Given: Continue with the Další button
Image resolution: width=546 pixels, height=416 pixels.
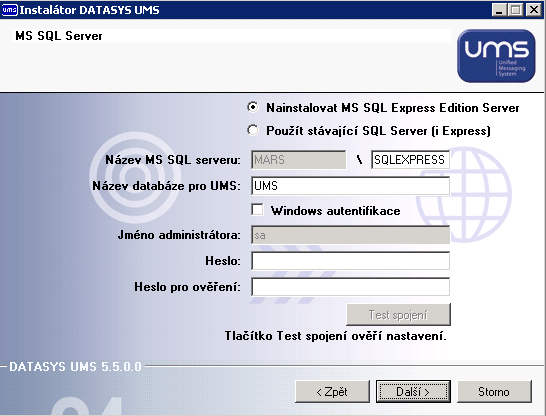Looking at the screenshot, I should click(413, 392).
